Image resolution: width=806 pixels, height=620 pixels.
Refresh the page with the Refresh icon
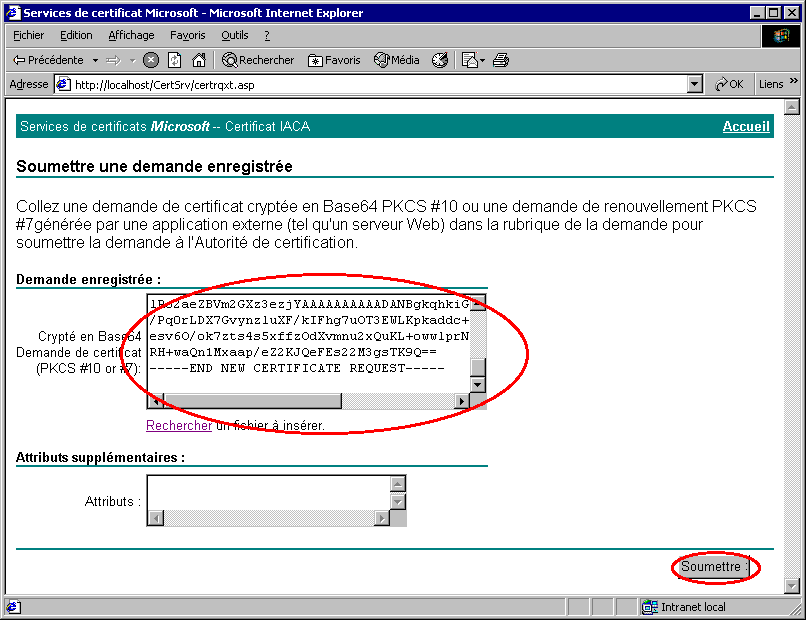click(175, 60)
